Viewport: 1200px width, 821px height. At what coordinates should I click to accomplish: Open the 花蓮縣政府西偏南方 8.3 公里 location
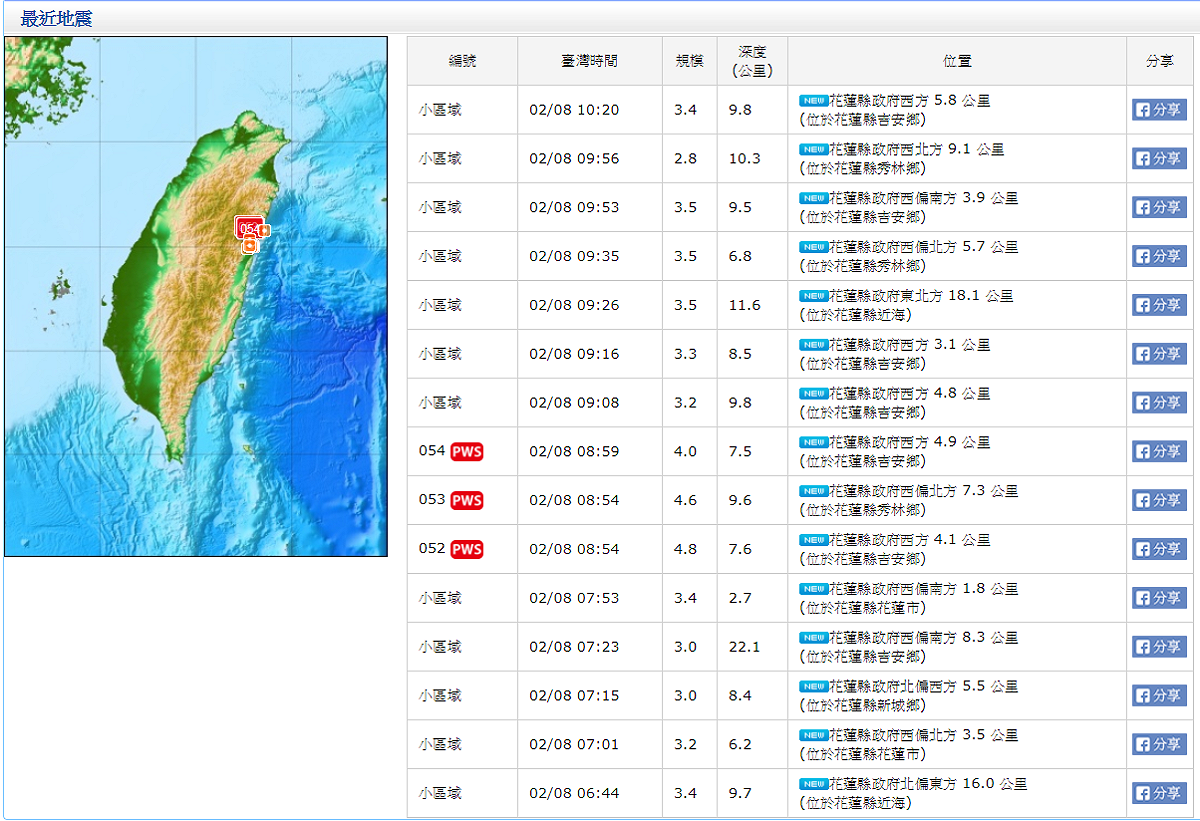(923, 638)
